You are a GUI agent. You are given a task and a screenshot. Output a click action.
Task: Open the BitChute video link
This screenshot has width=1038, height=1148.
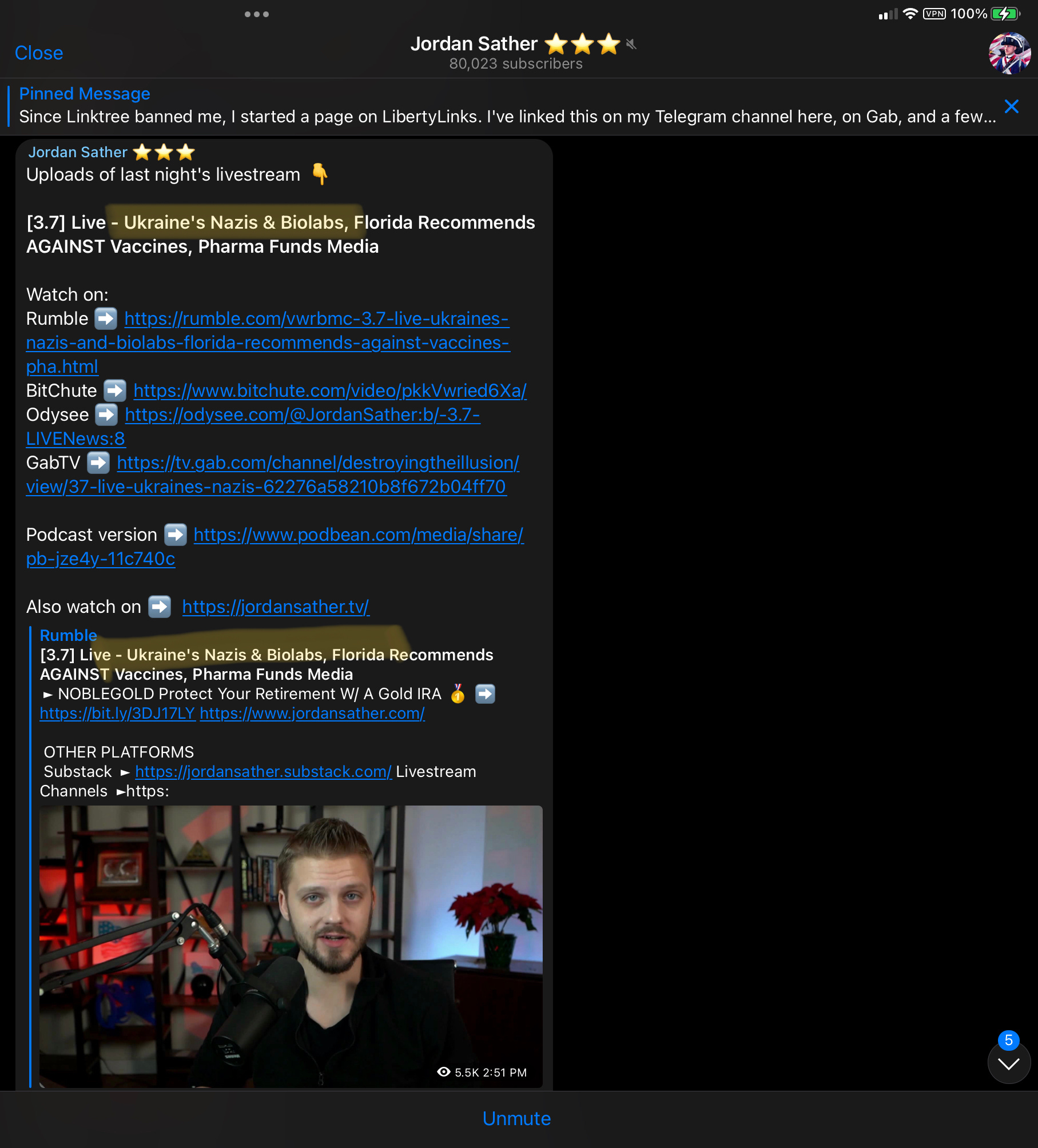tap(330, 390)
